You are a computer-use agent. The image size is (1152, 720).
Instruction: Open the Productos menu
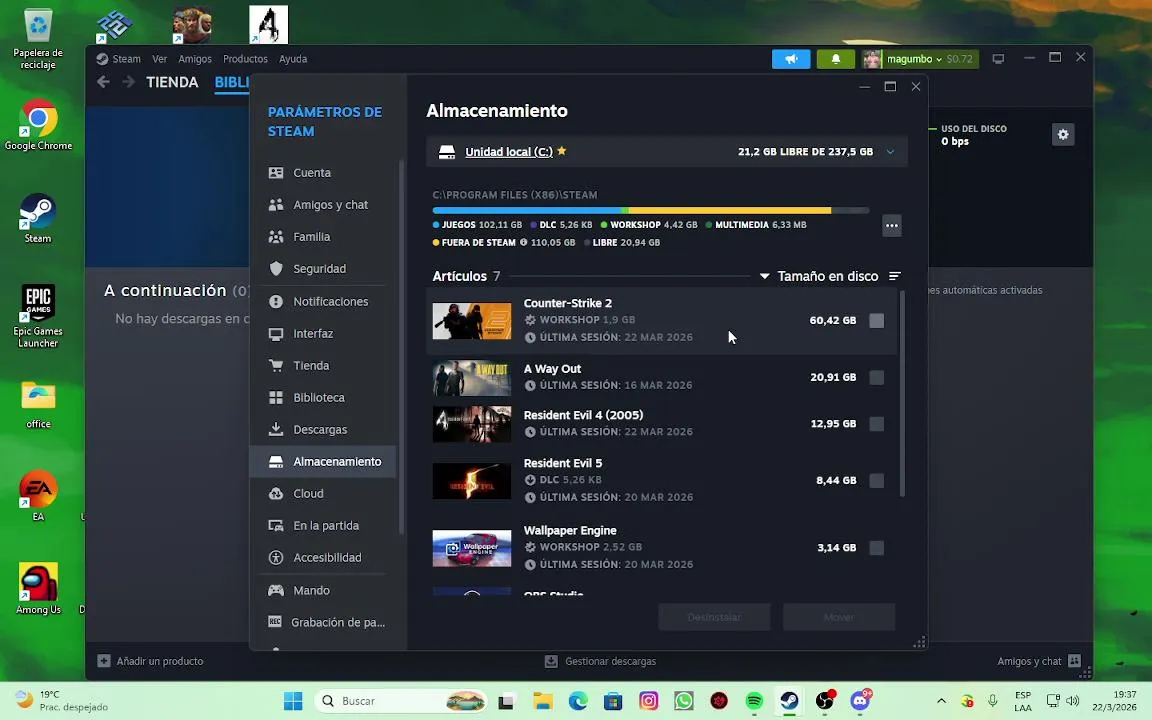245,59
